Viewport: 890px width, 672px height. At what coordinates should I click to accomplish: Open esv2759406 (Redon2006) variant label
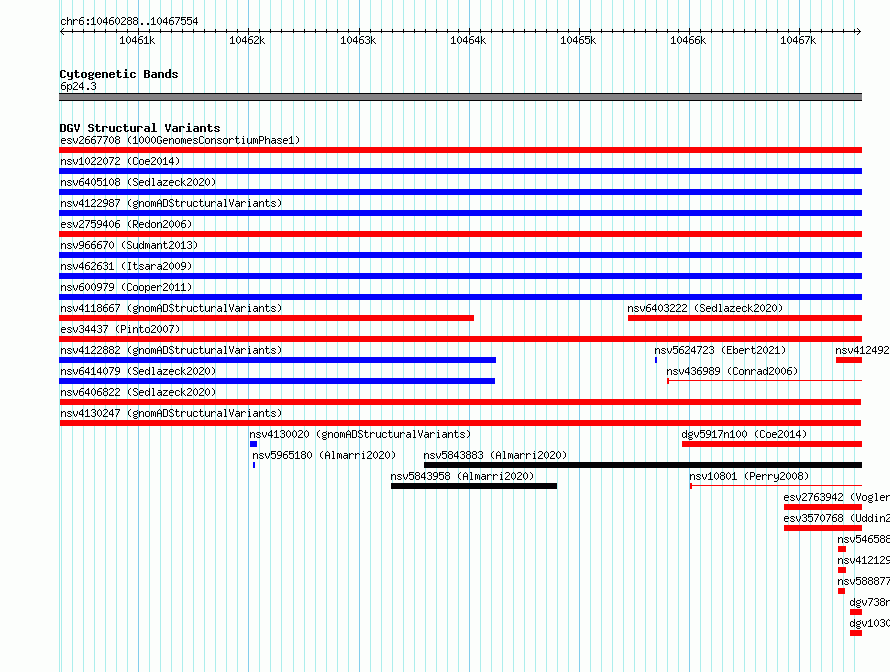126,224
